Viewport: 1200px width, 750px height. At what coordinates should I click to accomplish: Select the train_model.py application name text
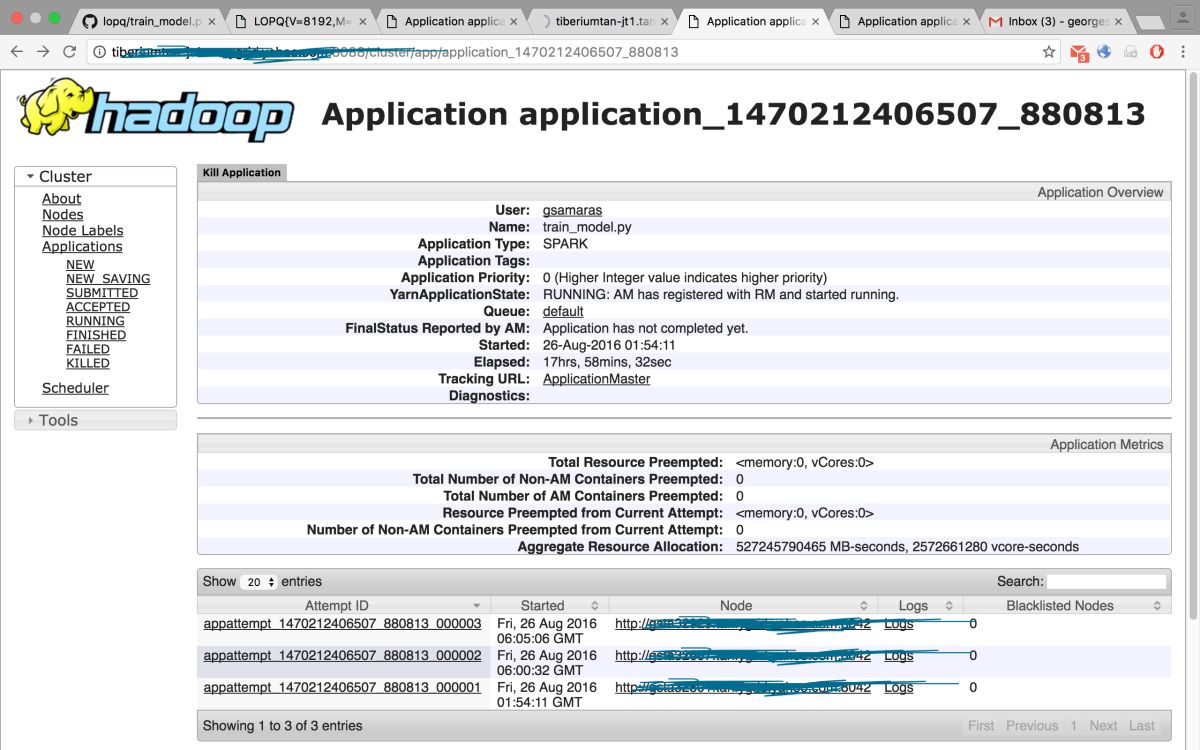pyautogui.click(x=587, y=227)
